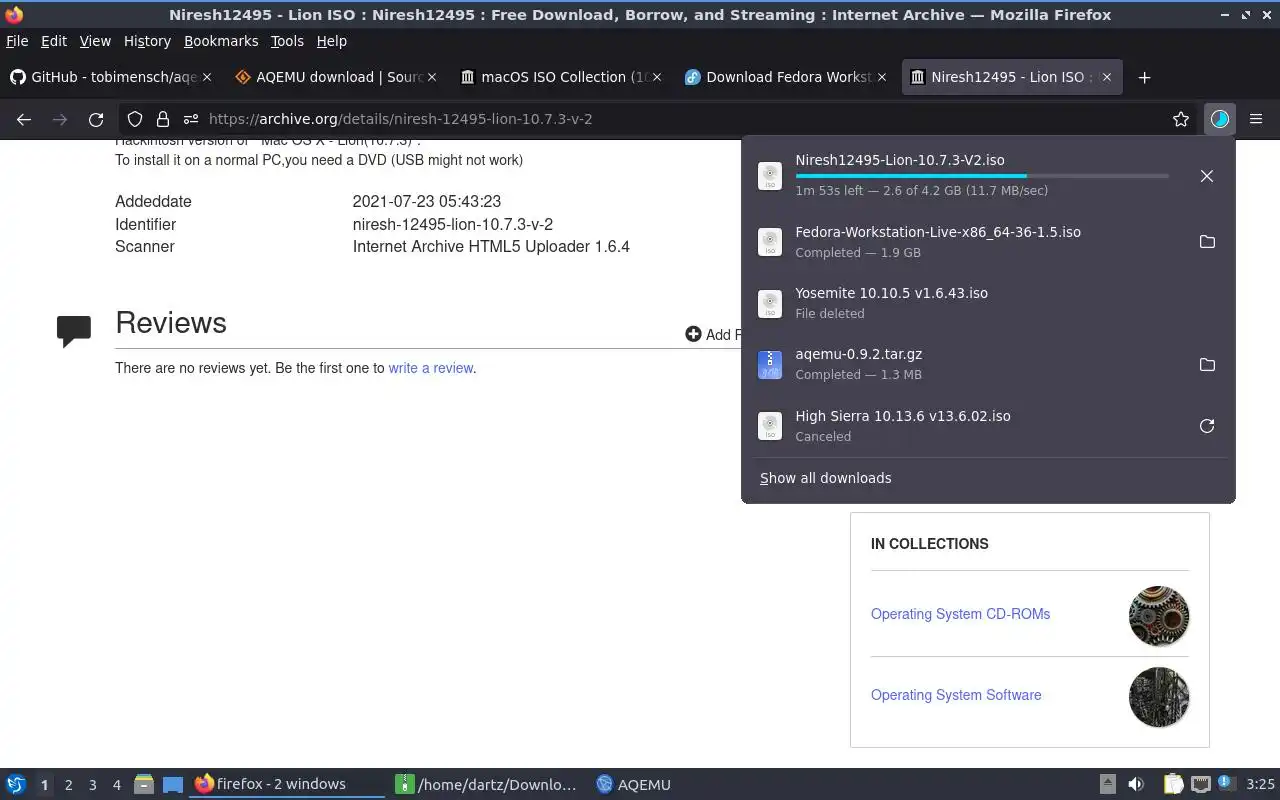Image resolution: width=1280 pixels, height=800 pixels.
Task: Click the Reviews speech bubble icon
Action: 74,331
